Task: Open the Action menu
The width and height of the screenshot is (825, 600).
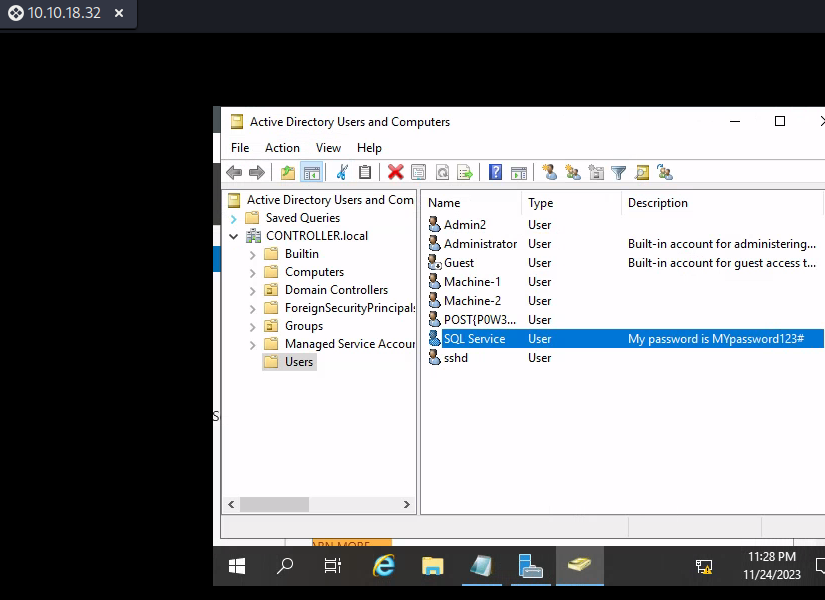Action: coord(282,148)
